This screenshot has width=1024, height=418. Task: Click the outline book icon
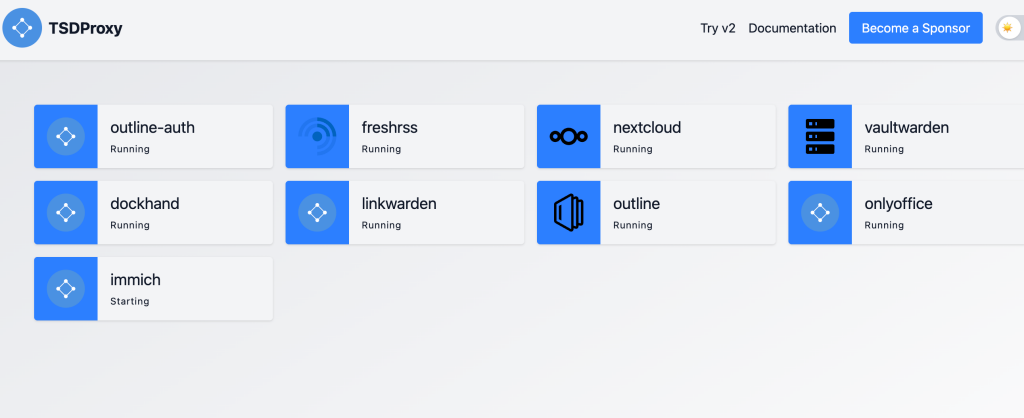point(568,212)
